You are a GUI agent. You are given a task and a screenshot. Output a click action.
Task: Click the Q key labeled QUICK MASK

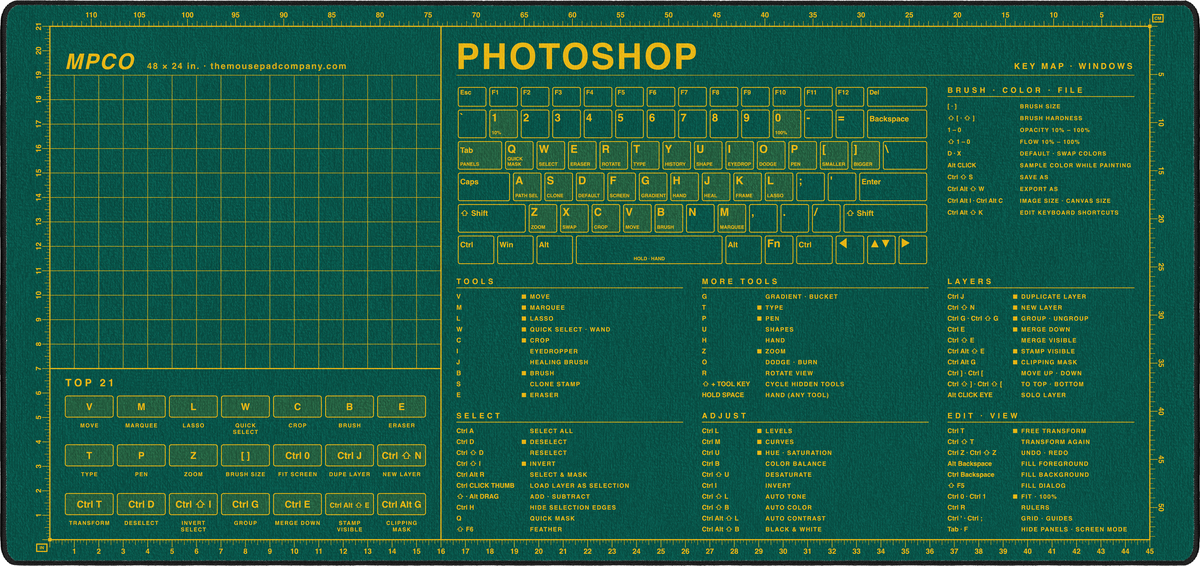point(519,155)
